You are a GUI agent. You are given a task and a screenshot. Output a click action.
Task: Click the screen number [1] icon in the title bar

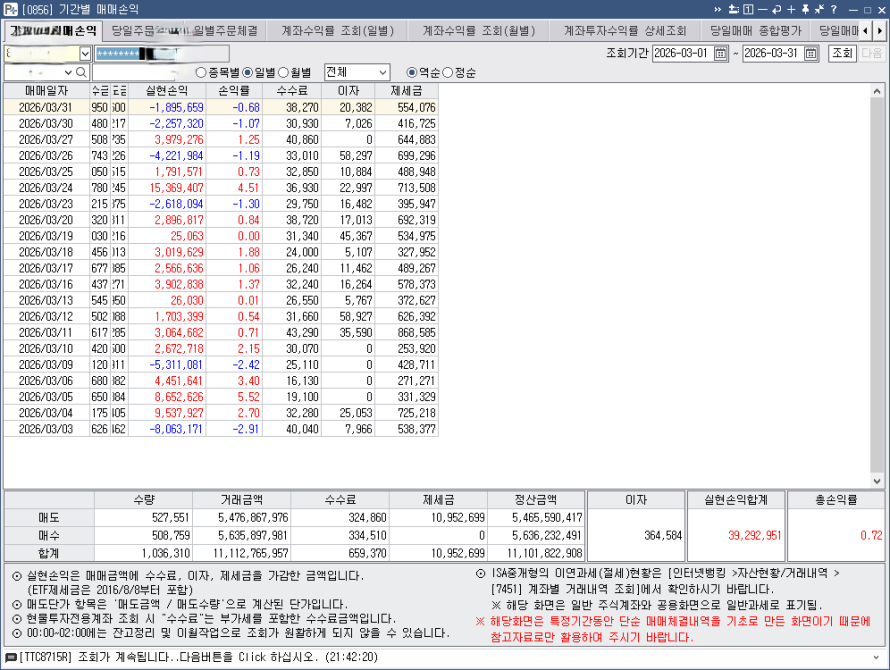coord(747,9)
